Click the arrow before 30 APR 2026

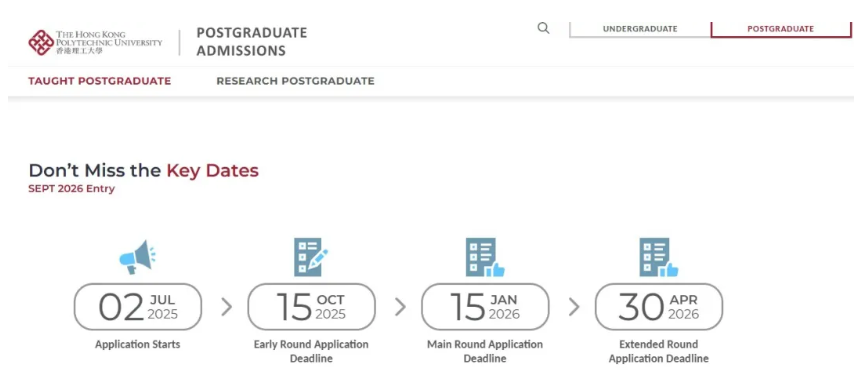(574, 307)
